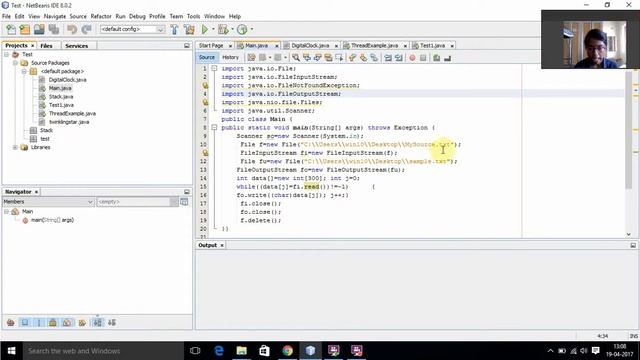Screen dimensions: 640x360
Task: Collapse the Source Packages node
Action: [15, 63]
